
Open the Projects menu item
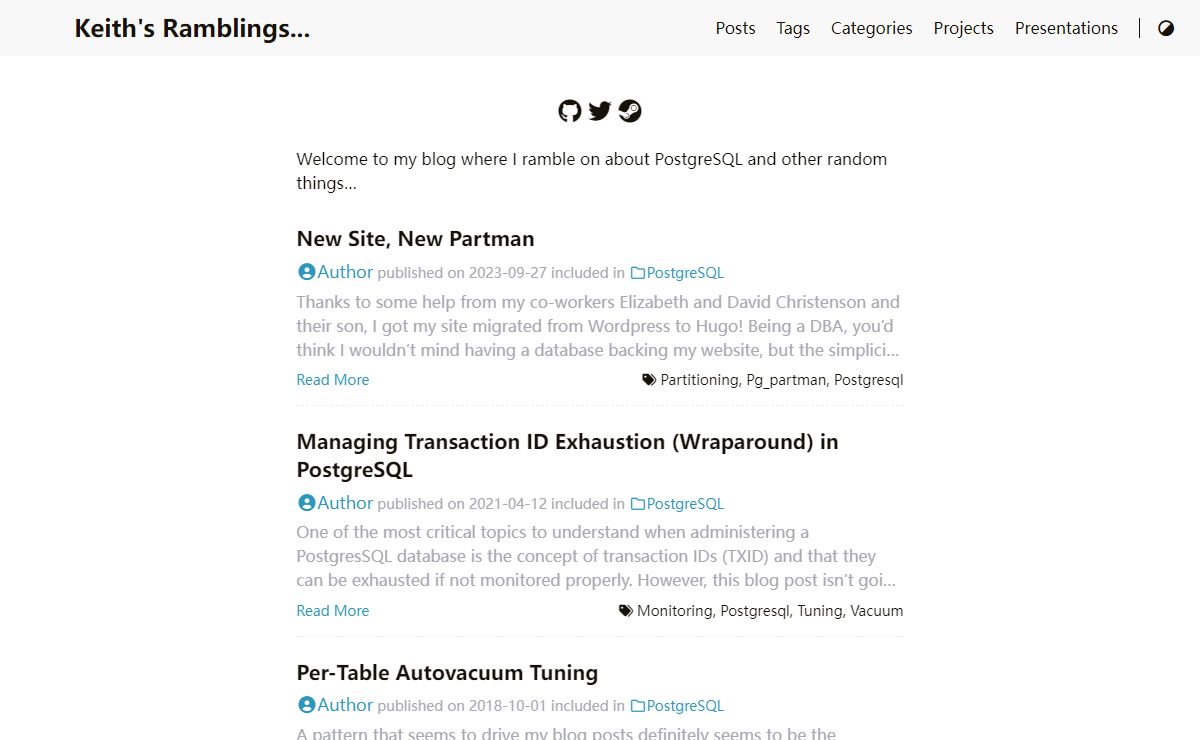964,28
